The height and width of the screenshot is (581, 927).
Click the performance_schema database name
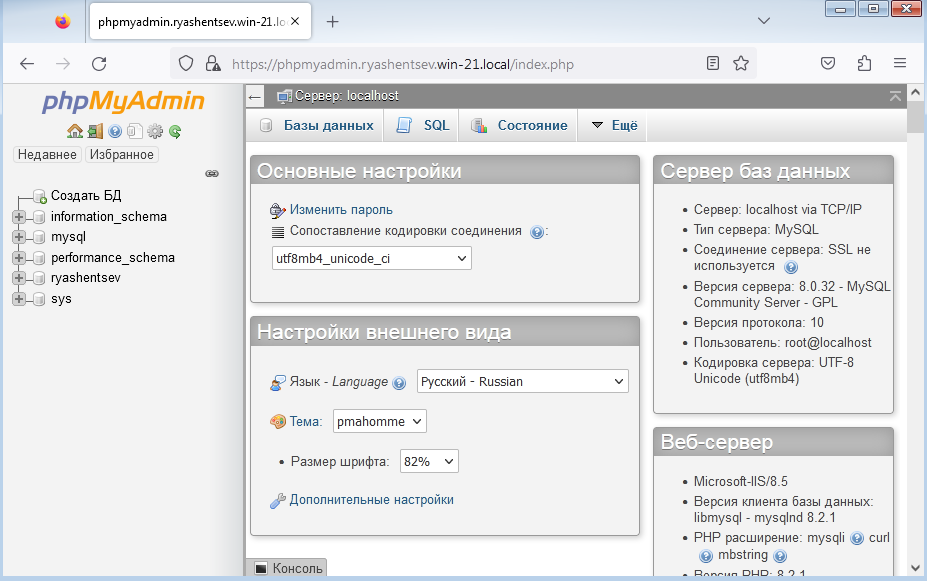pyautogui.click(x=113, y=258)
